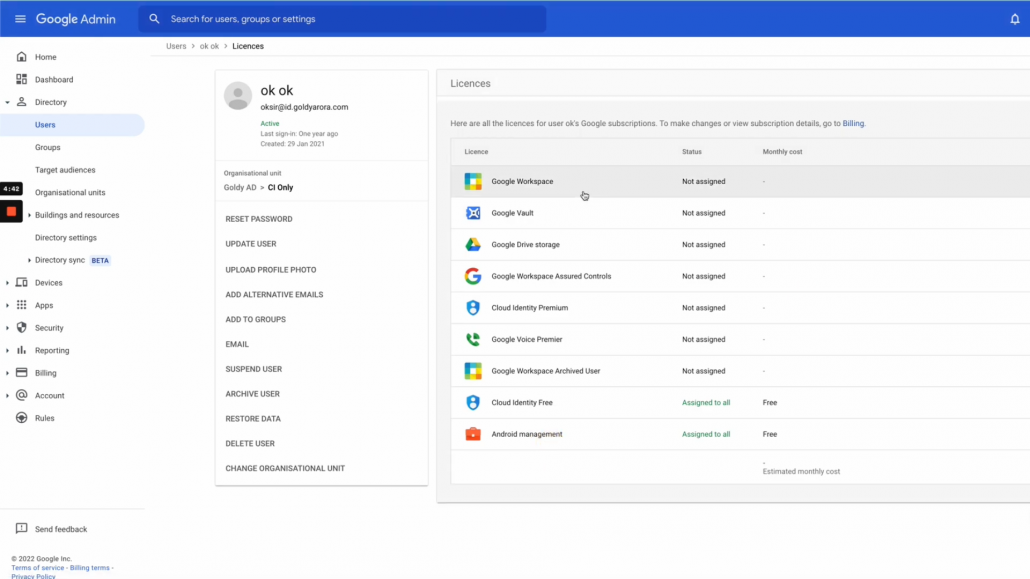Click the Account at-sign icon
Image resolution: width=1030 pixels, height=579 pixels.
point(22,395)
